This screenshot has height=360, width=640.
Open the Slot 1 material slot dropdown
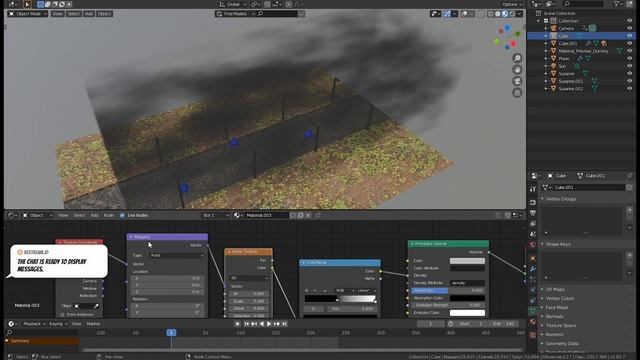point(215,215)
